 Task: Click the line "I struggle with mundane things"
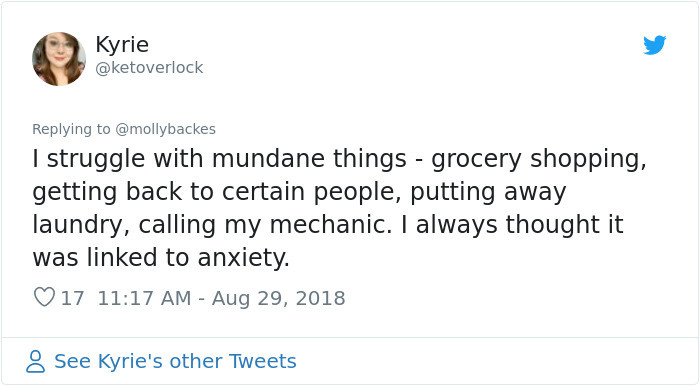point(219,159)
